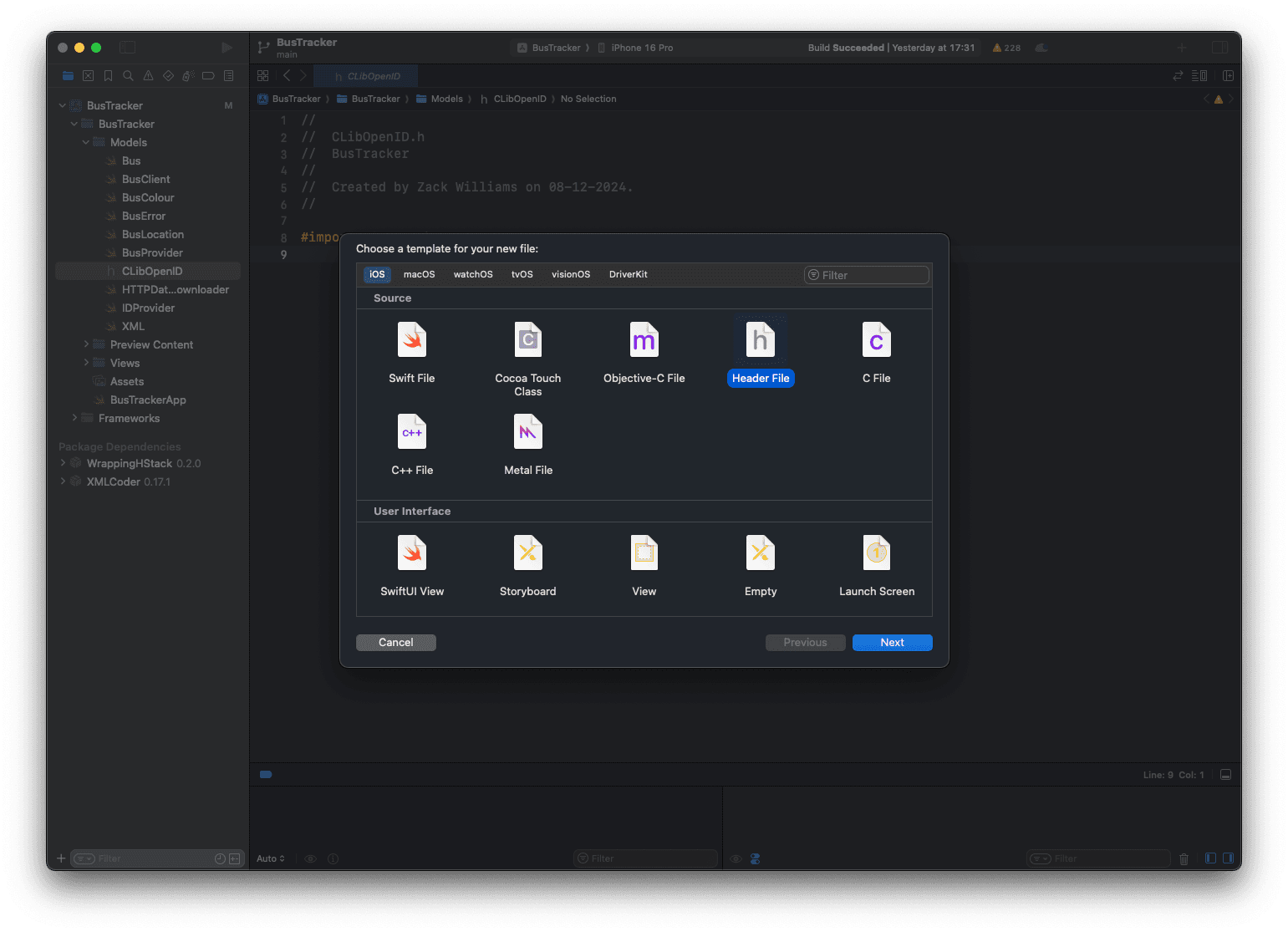
Task: Switch to the visionOS platform tab
Action: (571, 274)
